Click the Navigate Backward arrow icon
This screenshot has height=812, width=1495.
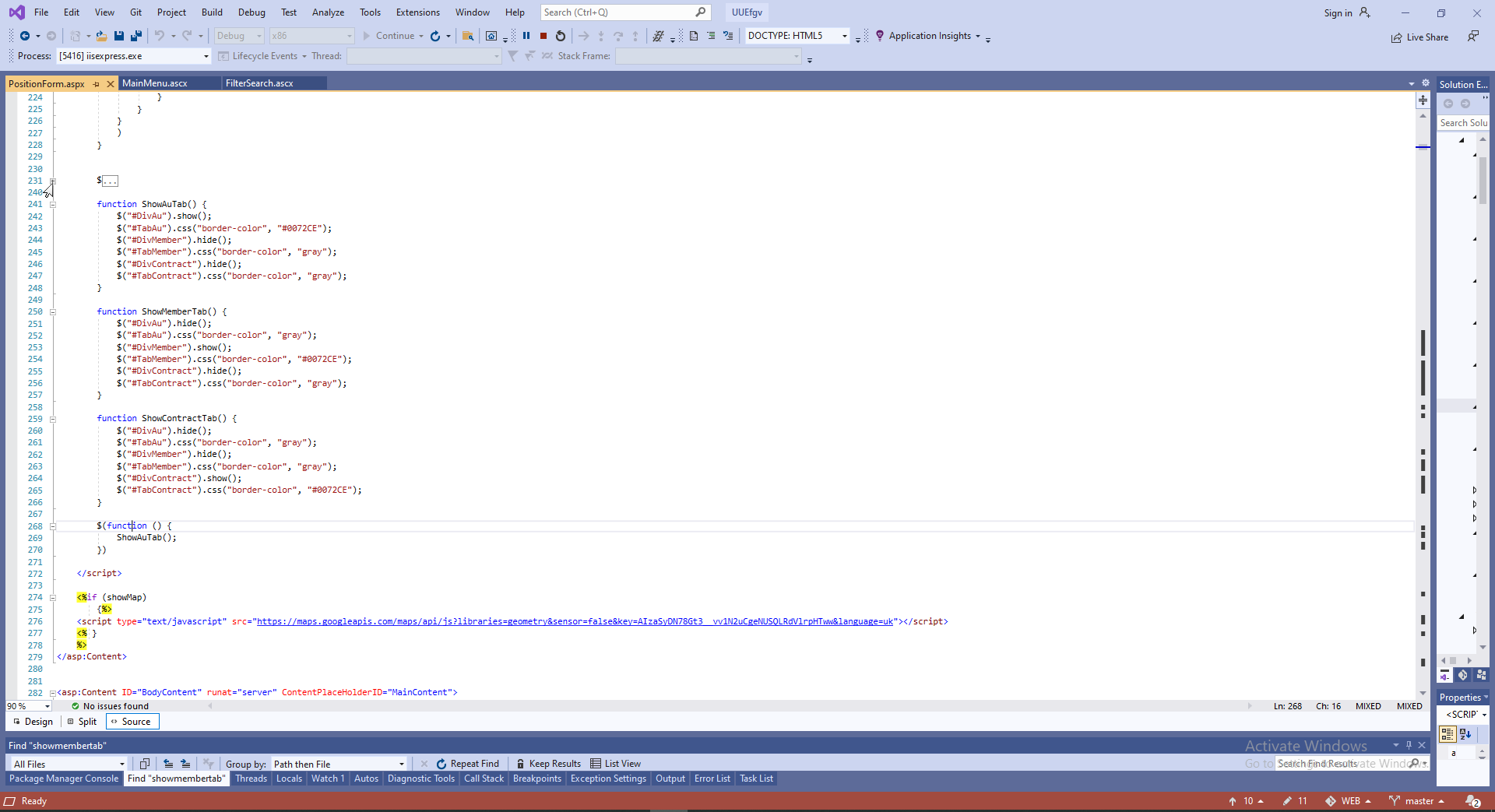(x=25, y=36)
